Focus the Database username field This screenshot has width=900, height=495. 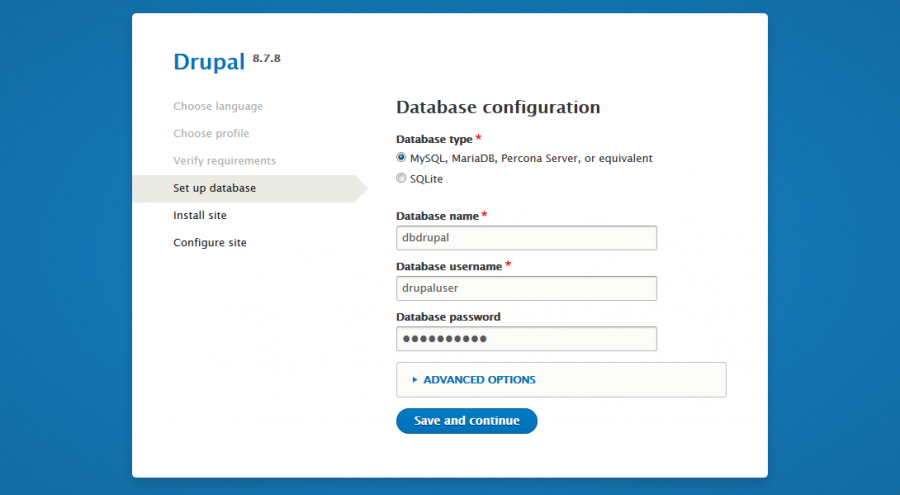[526, 288]
